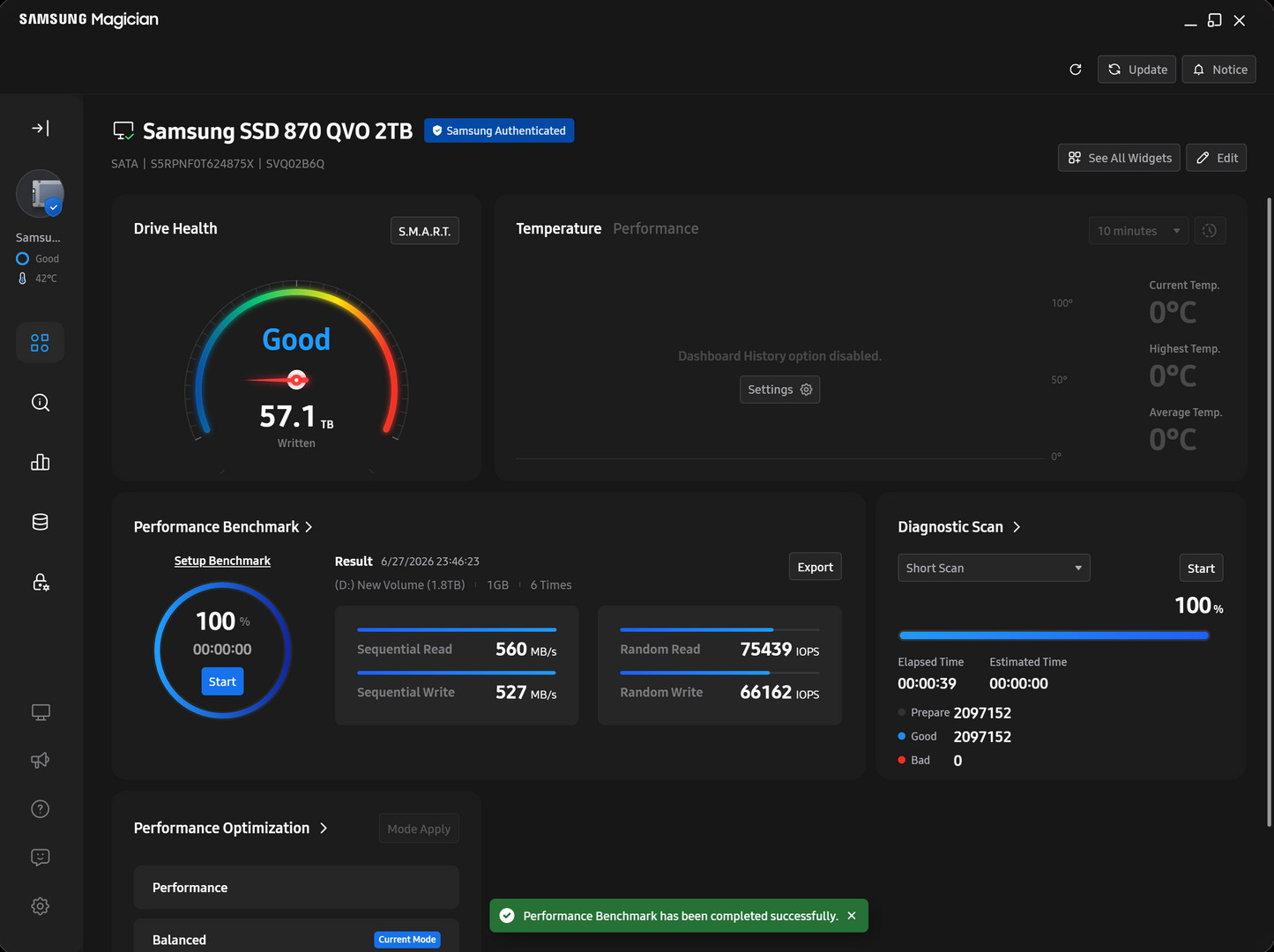Expand the sidebar with the arrow icon

point(41,129)
